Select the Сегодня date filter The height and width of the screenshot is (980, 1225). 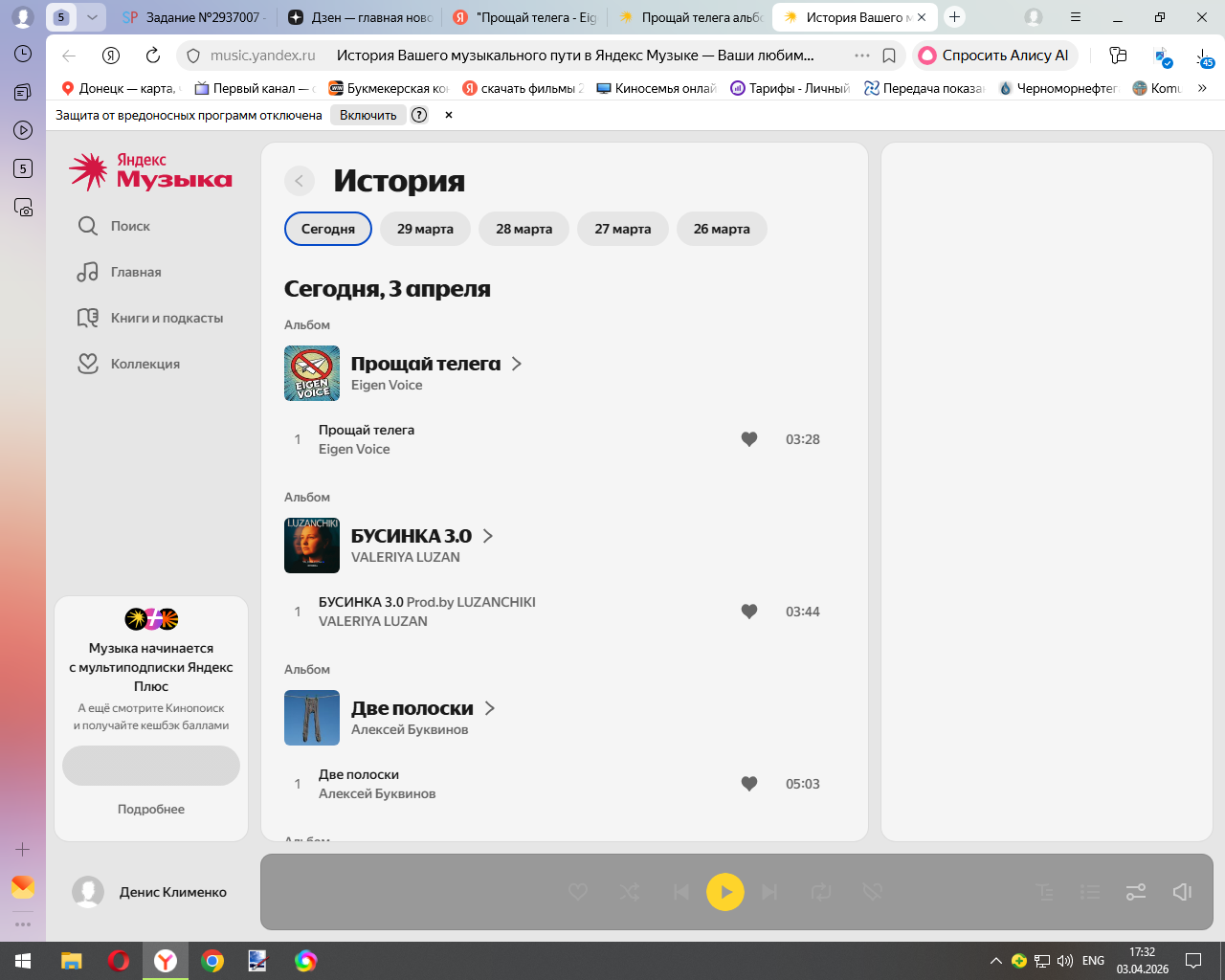pos(328,229)
